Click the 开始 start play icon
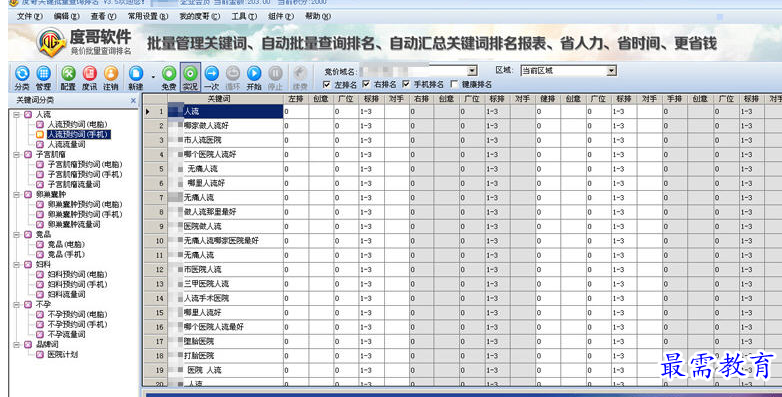This screenshot has height=397, width=782. [x=254, y=74]
